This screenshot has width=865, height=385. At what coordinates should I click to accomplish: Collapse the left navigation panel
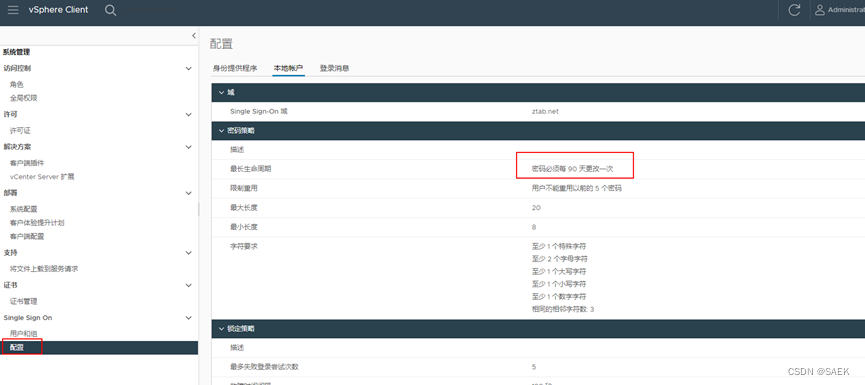[x=194, y=35]
